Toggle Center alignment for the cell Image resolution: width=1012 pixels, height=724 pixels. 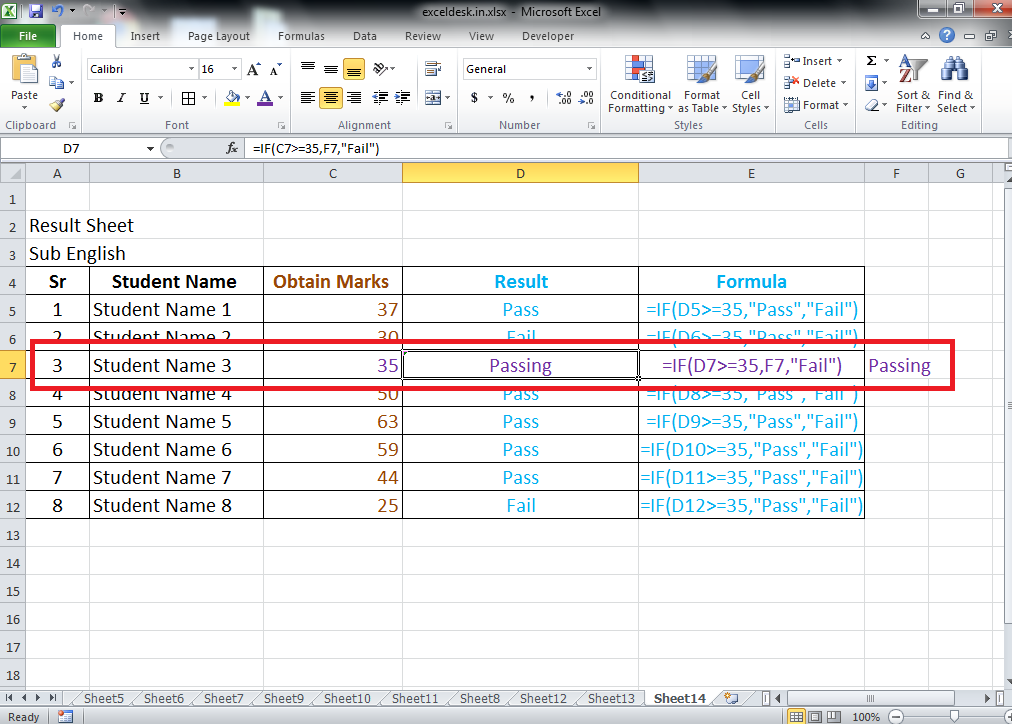[x=330, y=98]
